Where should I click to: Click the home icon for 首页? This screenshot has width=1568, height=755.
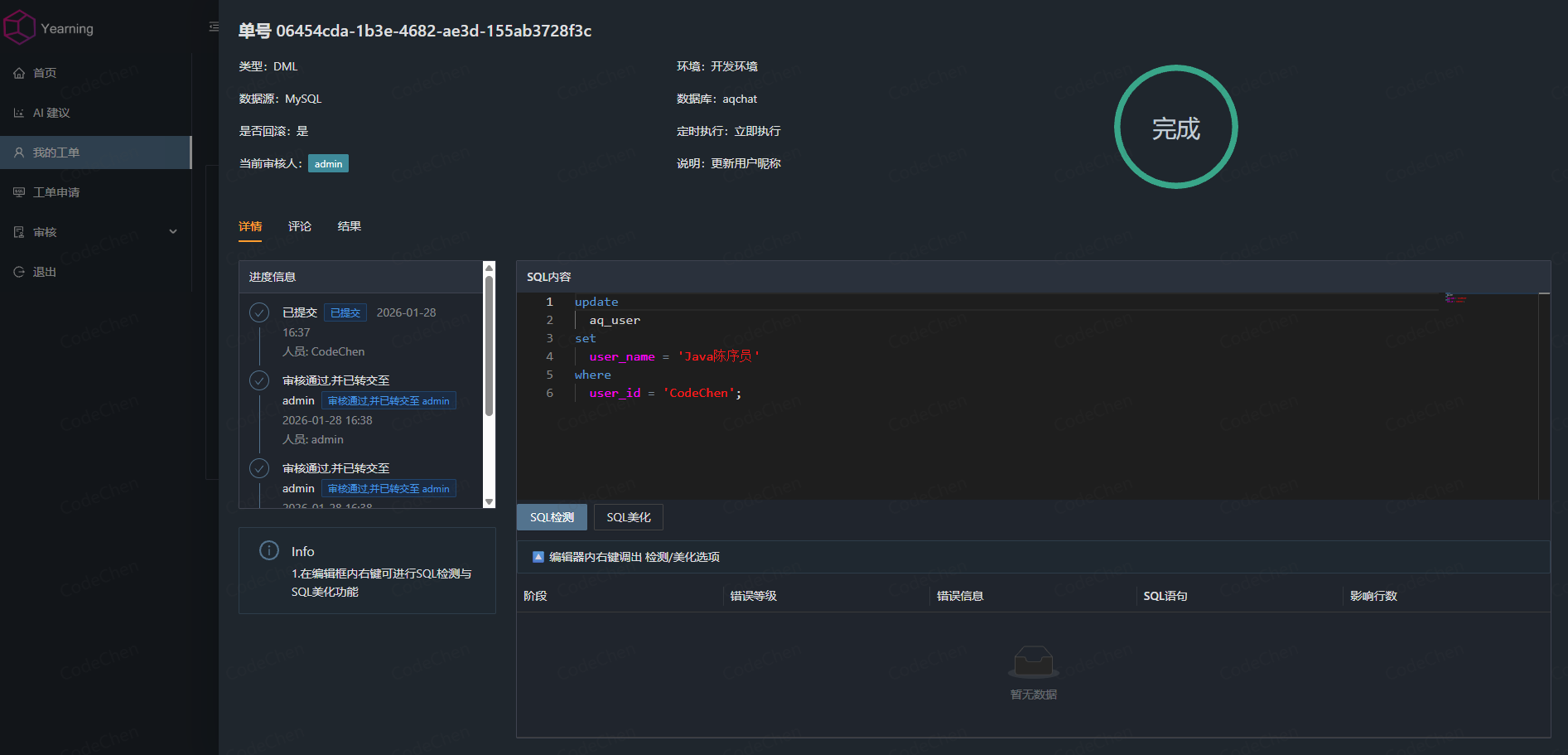[19, 73]
